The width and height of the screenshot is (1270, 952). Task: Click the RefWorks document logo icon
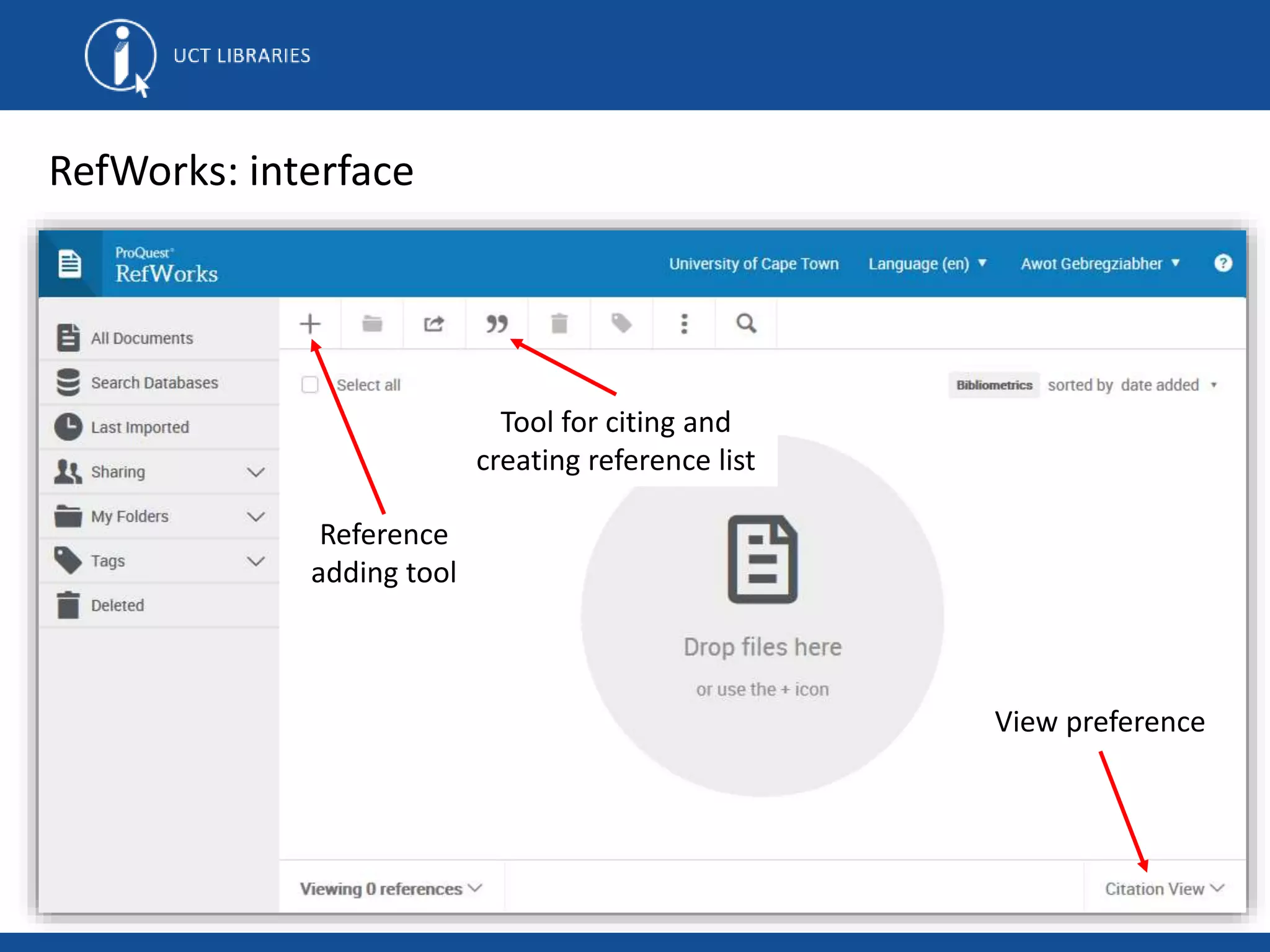69,264
